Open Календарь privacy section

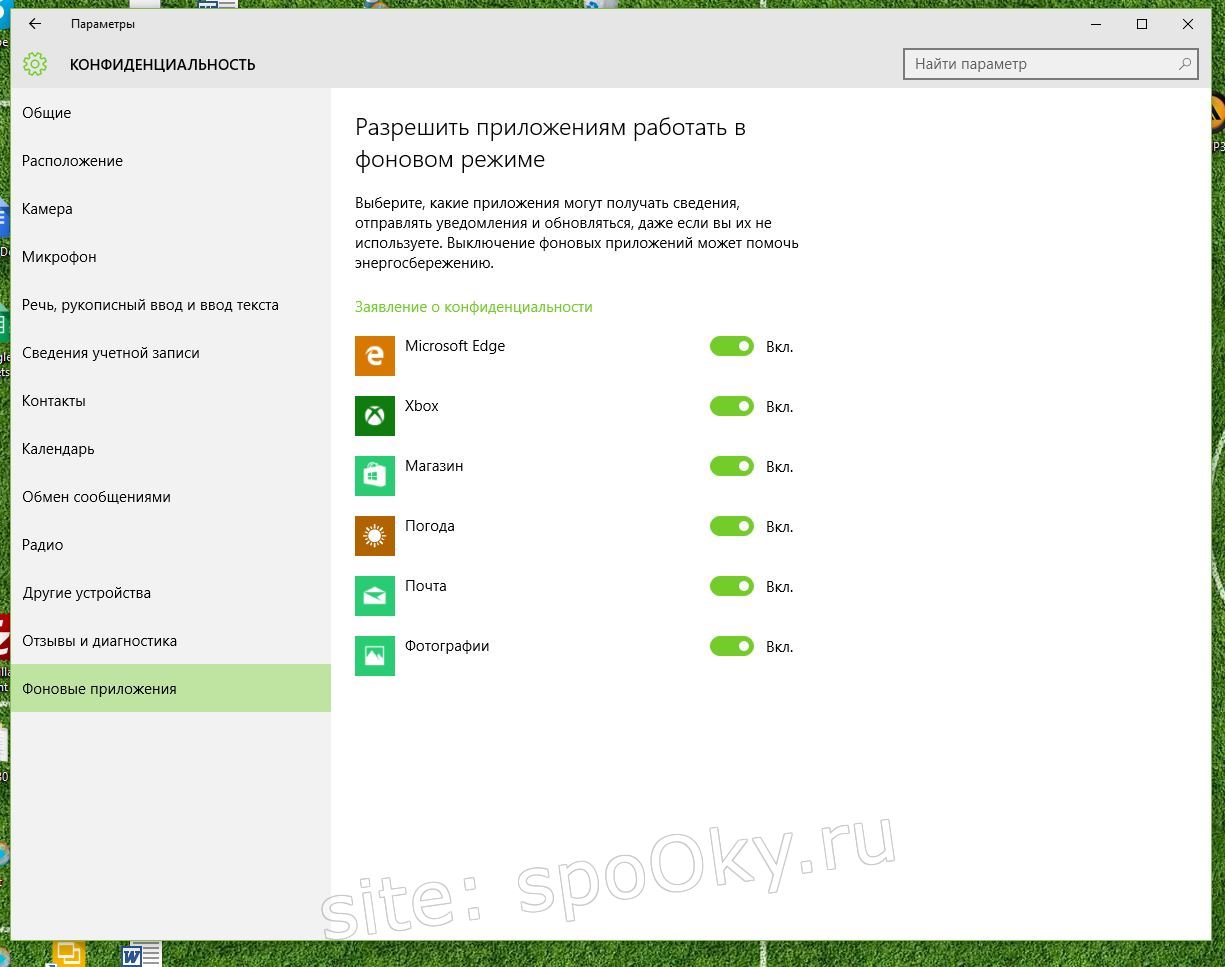tap(171, 449)
